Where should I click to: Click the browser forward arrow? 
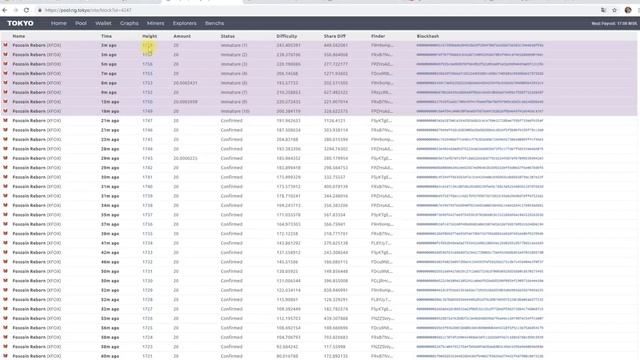coord(16,10)
